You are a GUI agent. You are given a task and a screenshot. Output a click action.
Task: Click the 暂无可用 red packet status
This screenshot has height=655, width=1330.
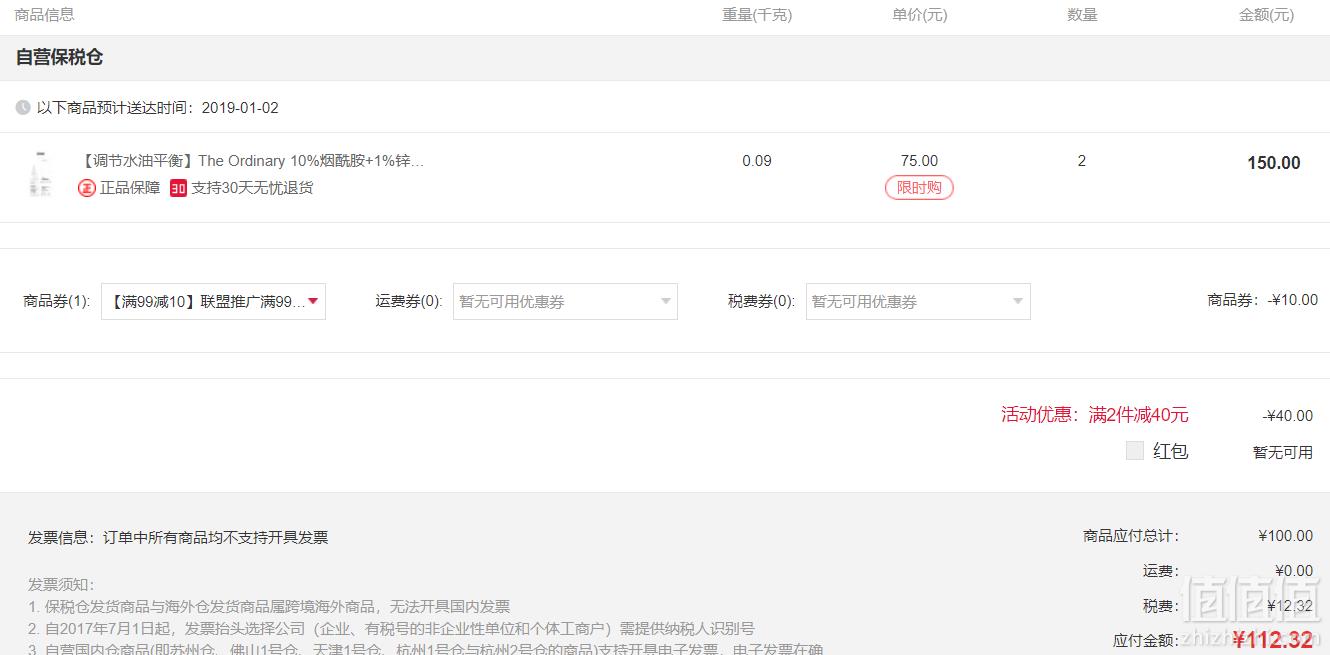[x=1283, y=452]
